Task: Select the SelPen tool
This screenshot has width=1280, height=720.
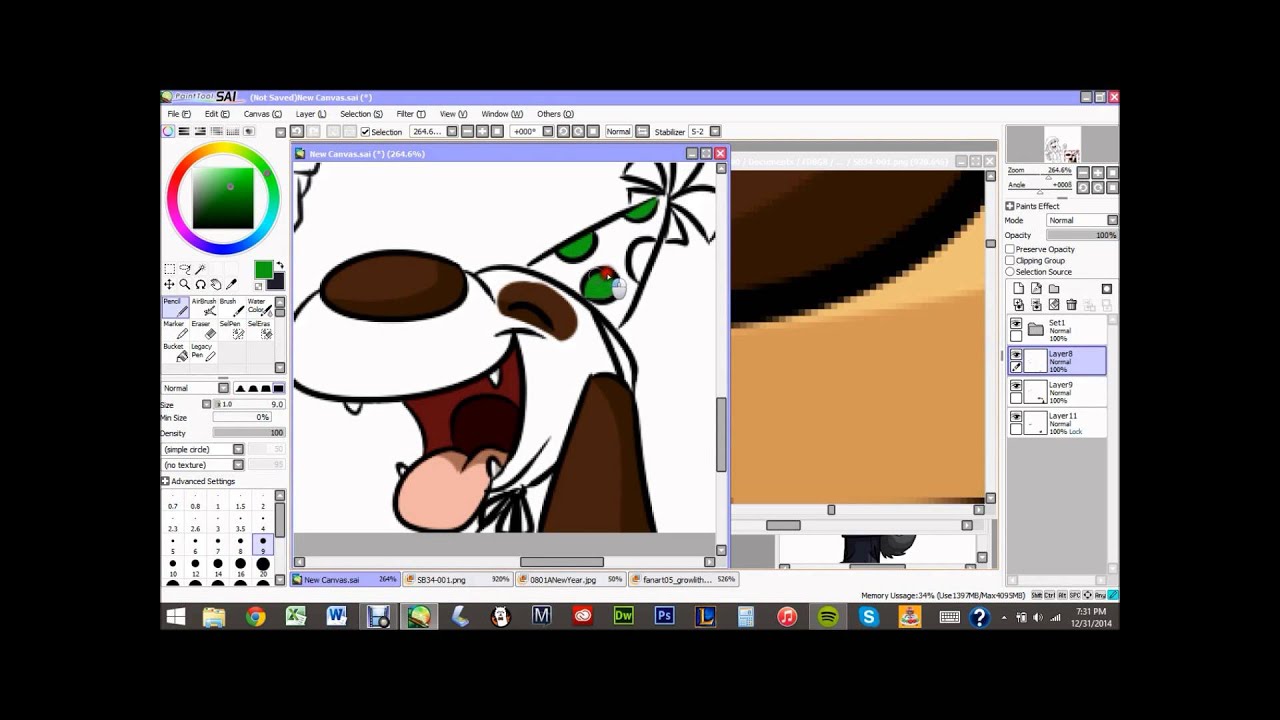Action: (x=234, y=329)
